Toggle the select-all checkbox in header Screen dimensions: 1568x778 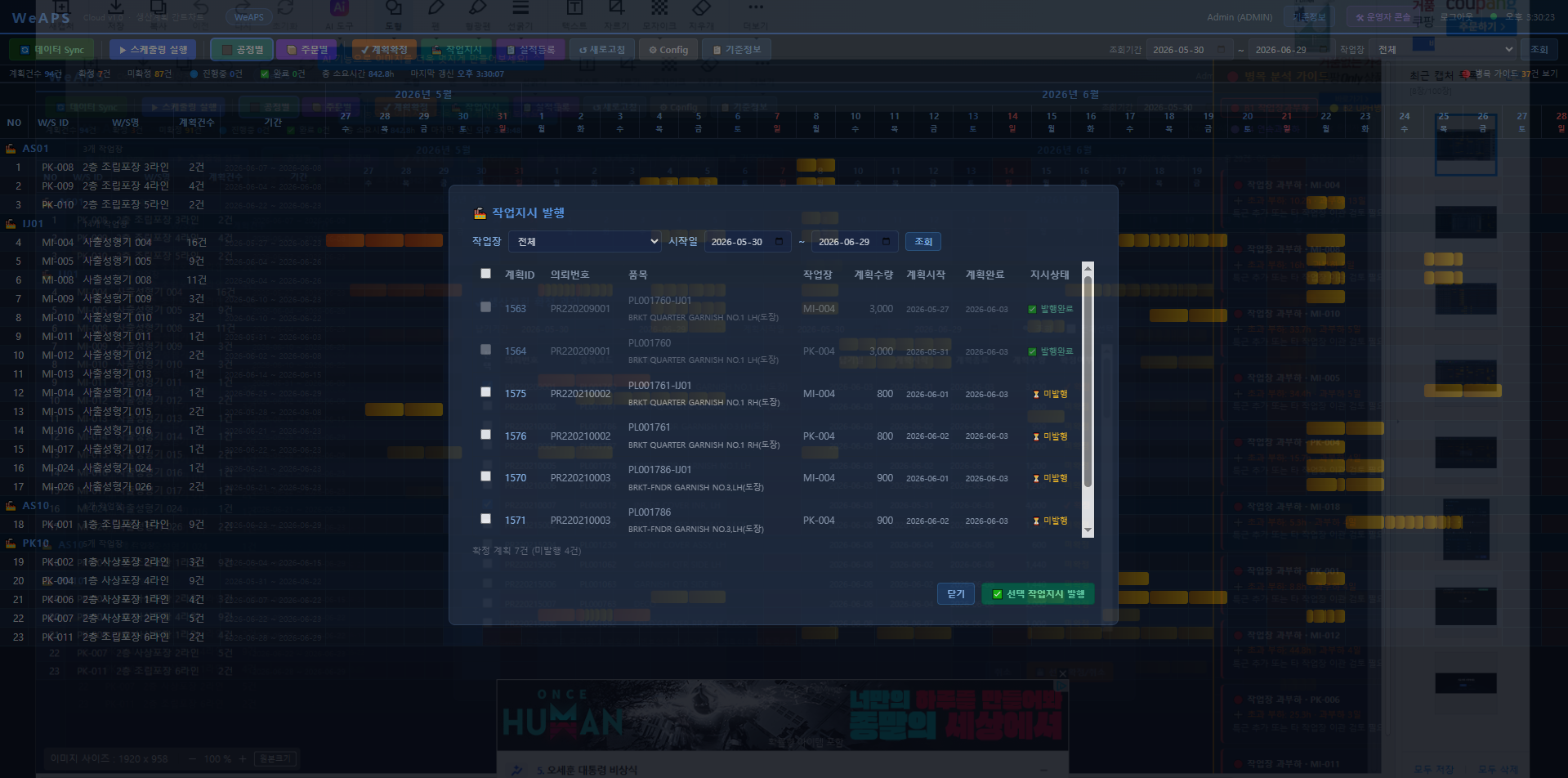[x=485, y=274]
